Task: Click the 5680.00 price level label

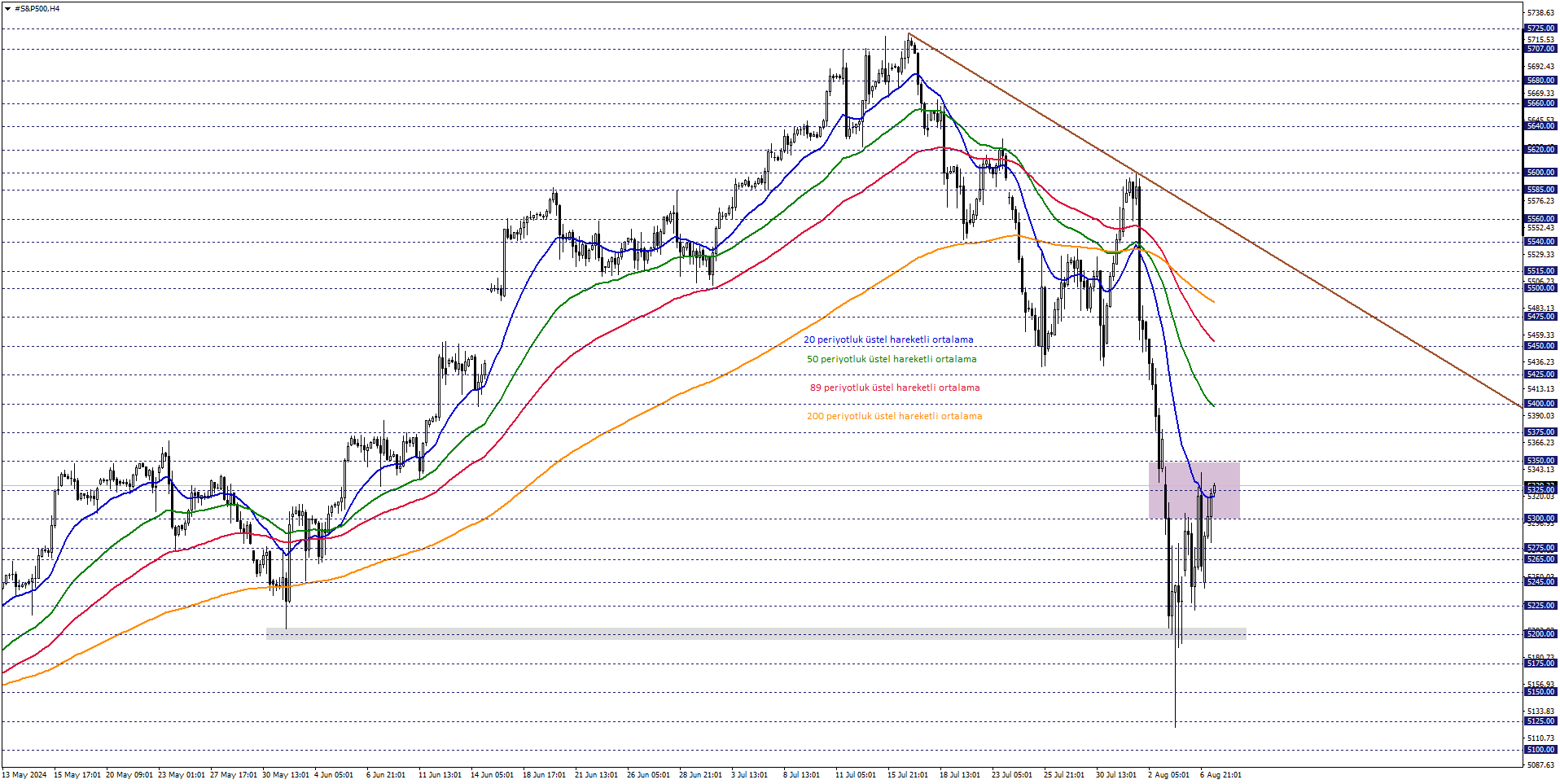Action: point(1540,81)
